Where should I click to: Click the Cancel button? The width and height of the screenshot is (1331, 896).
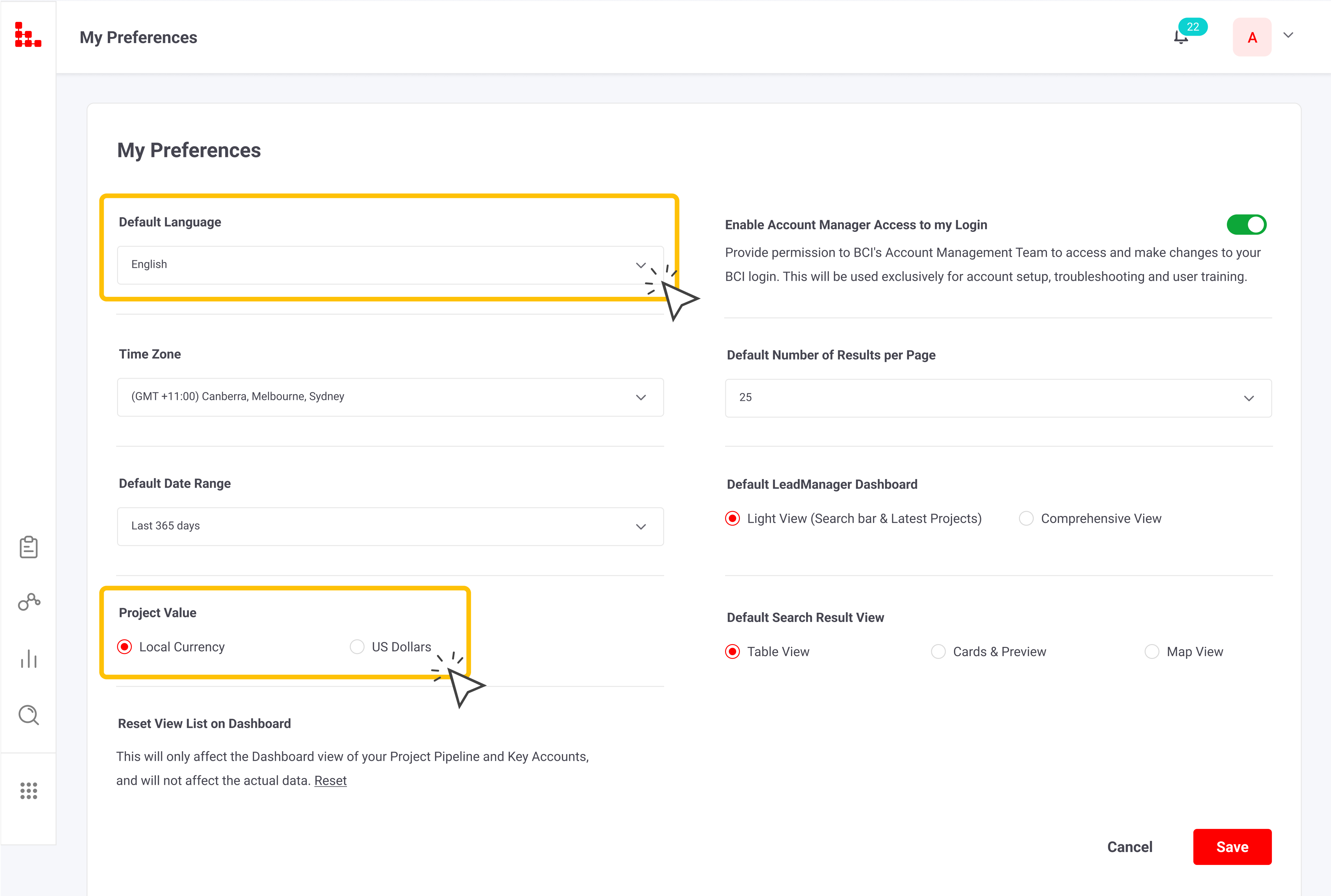coord(1129,847)
